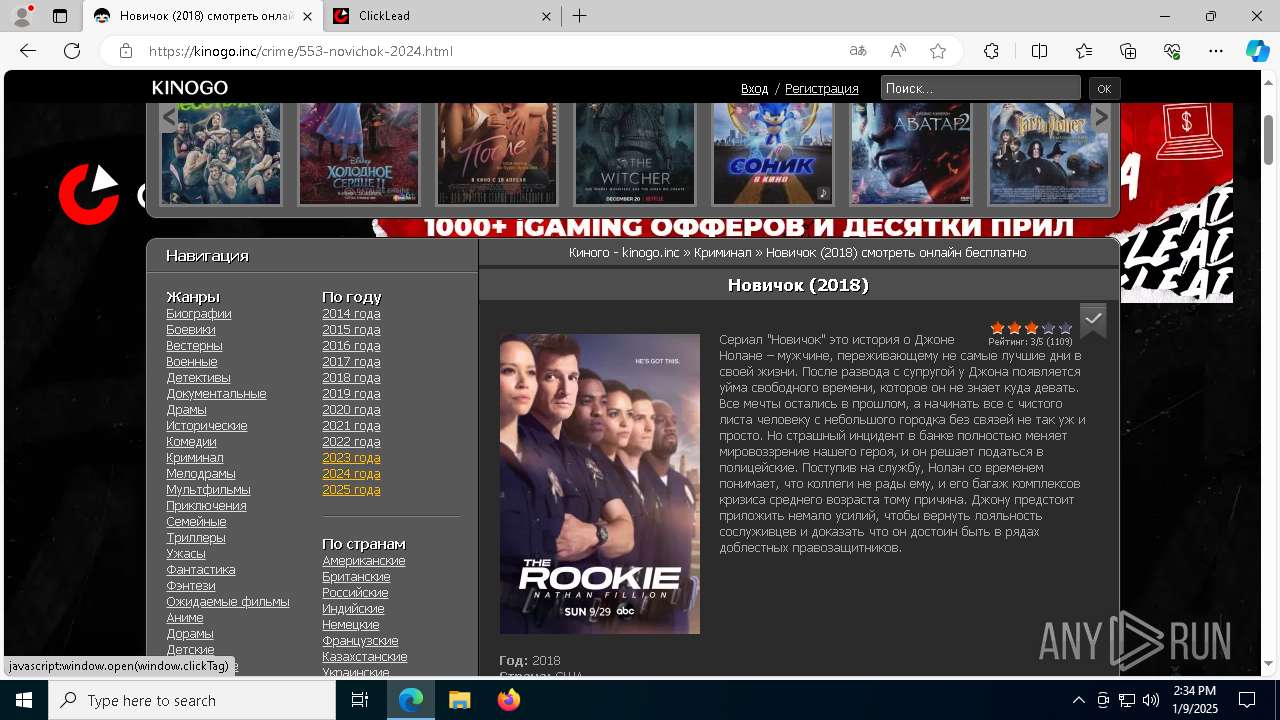Viewport: 1280px width, 720px height.
Task: Open the Фантастика genre link
Action: click(x=201, y=569)
